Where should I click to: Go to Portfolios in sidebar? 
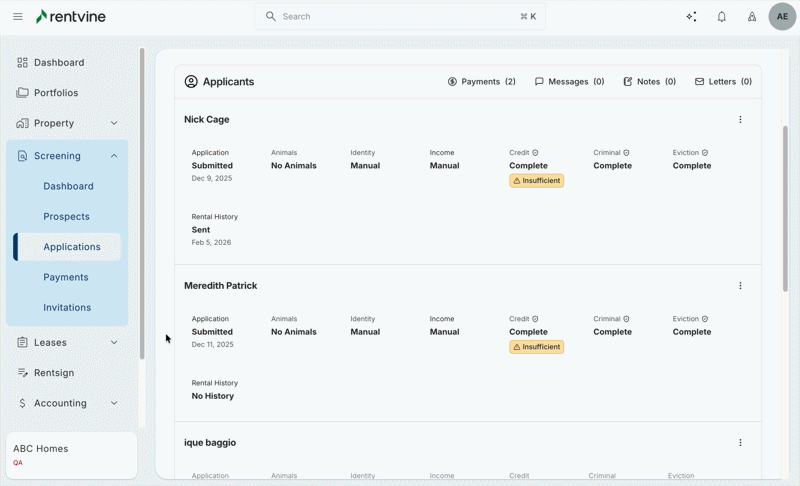(x=56, y=93)
